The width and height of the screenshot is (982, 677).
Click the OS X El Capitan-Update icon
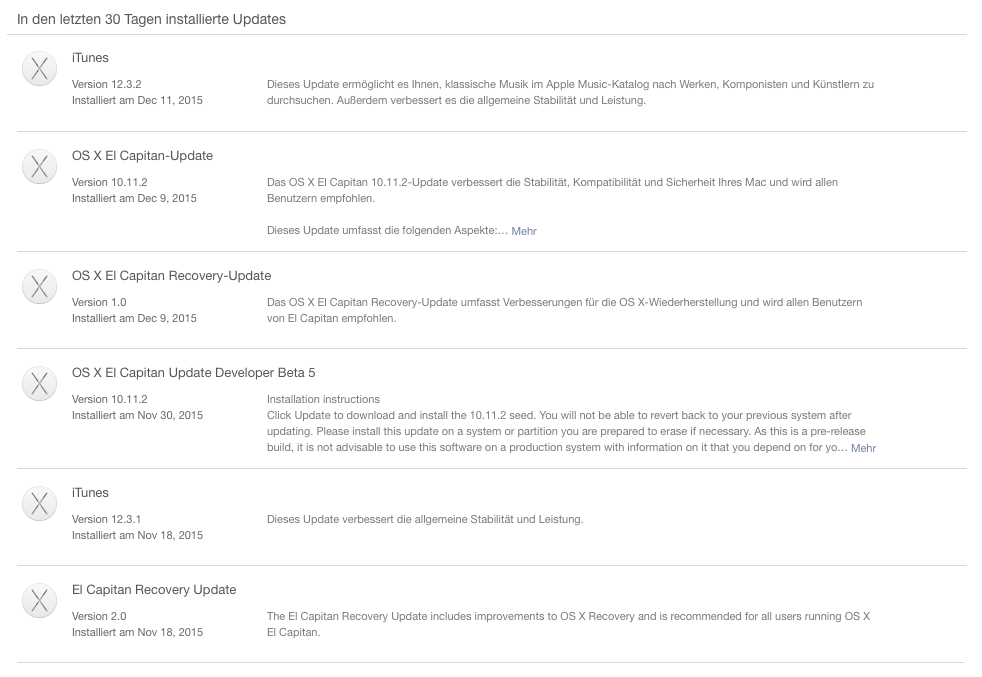[39, 167]
